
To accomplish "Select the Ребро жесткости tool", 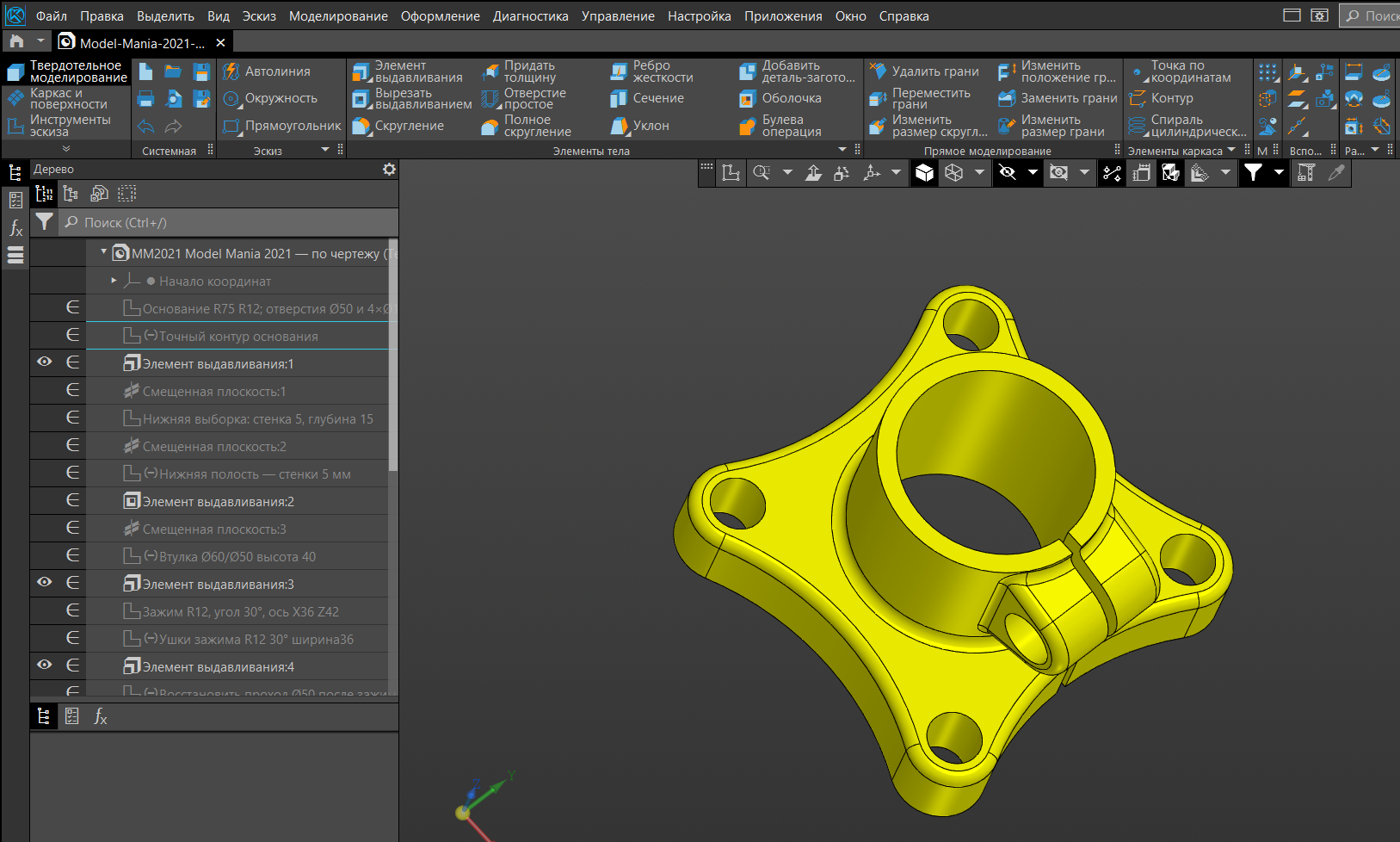I will click(652, 71).
